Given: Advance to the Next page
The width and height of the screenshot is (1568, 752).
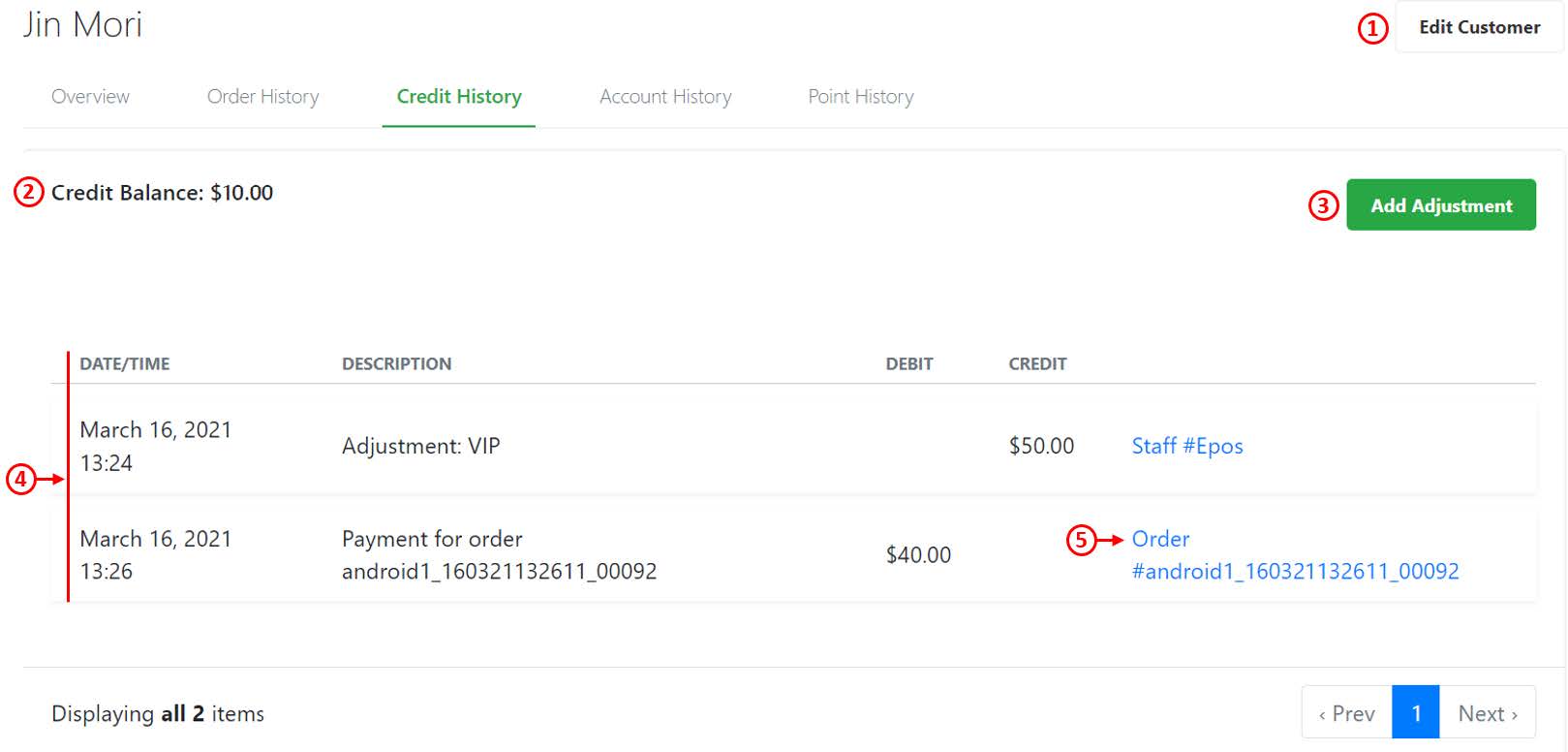Looking at the screenshot, I should 1488,713.
